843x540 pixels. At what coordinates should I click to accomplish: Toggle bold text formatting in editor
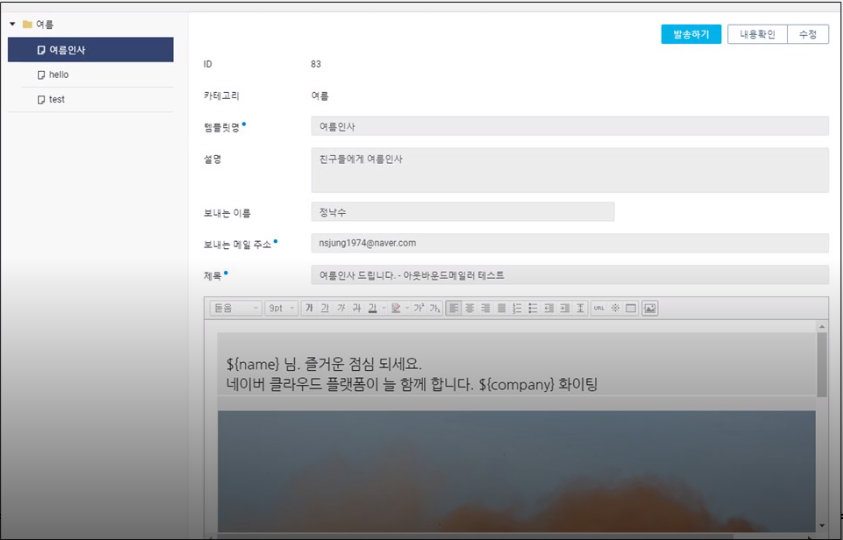309,308
